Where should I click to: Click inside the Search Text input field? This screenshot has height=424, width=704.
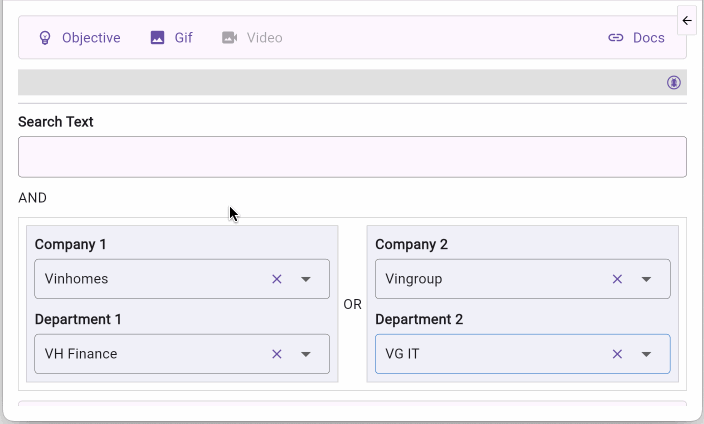pos(352,157)
